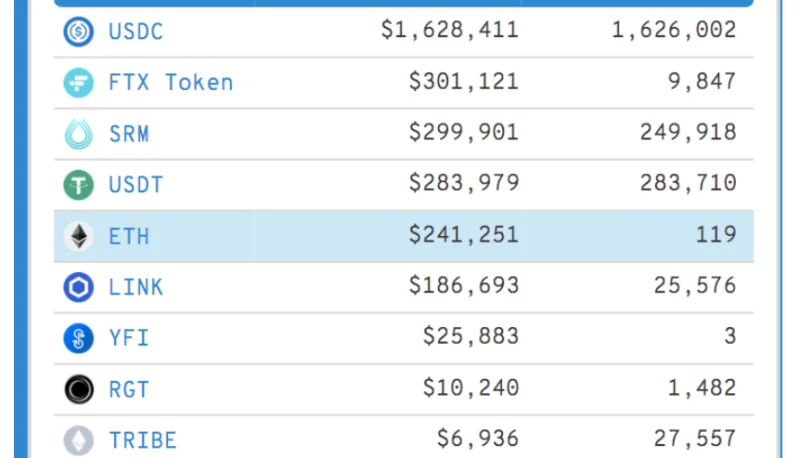The height and width of the screenshot is (458, 800).
Task: Click the Ethereum diamond icon
Action: (79, 236)
